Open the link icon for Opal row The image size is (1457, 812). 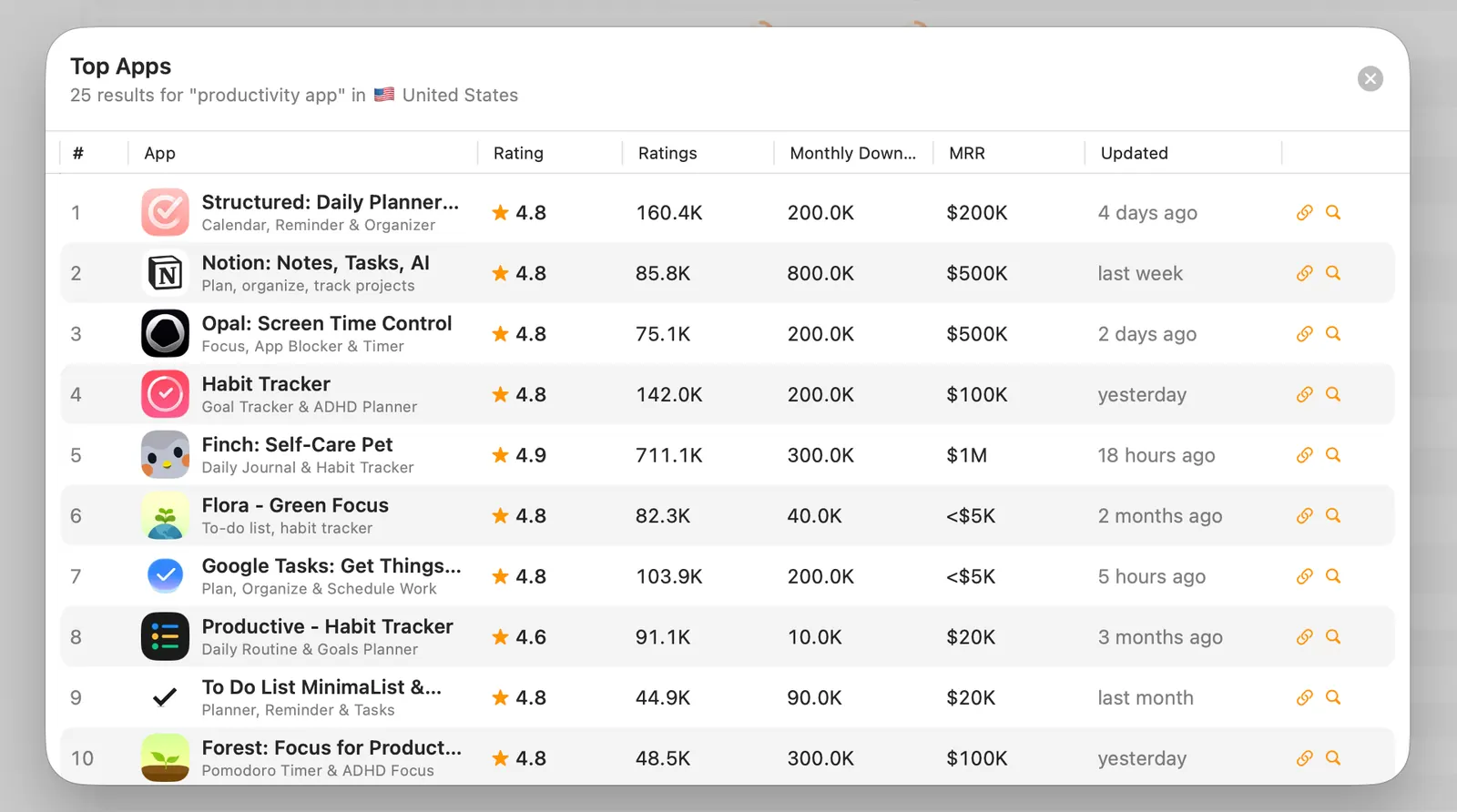[x=1304, y=334]
